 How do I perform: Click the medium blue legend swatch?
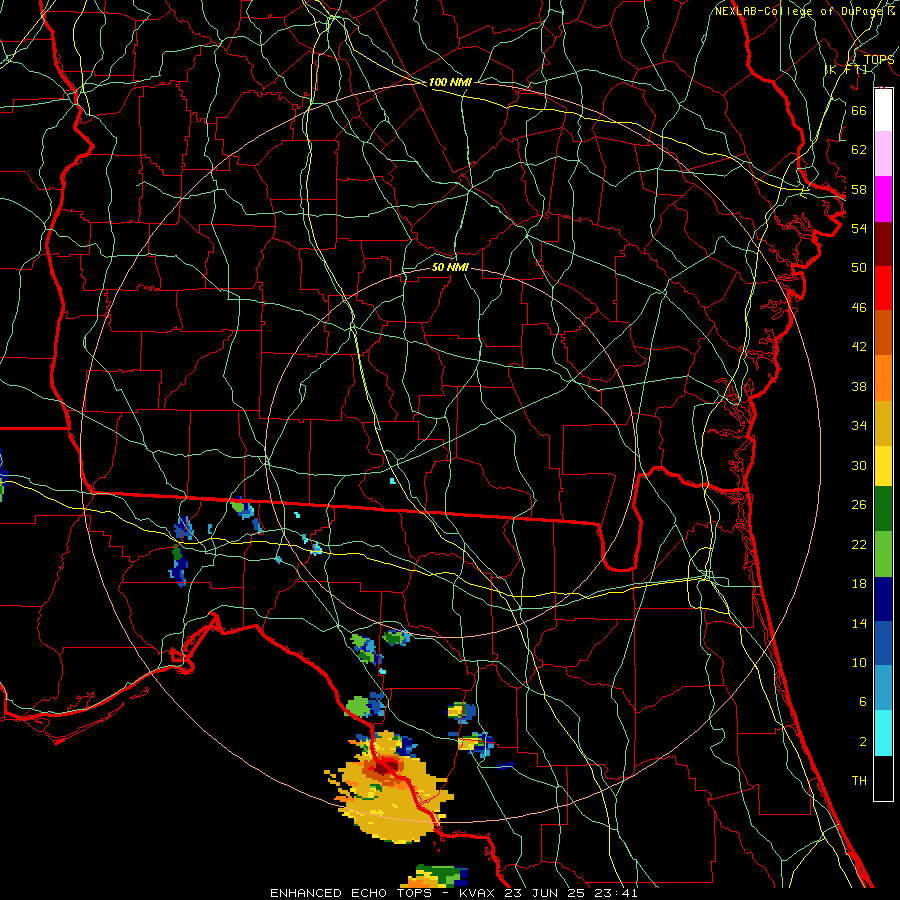coord(883,643)
